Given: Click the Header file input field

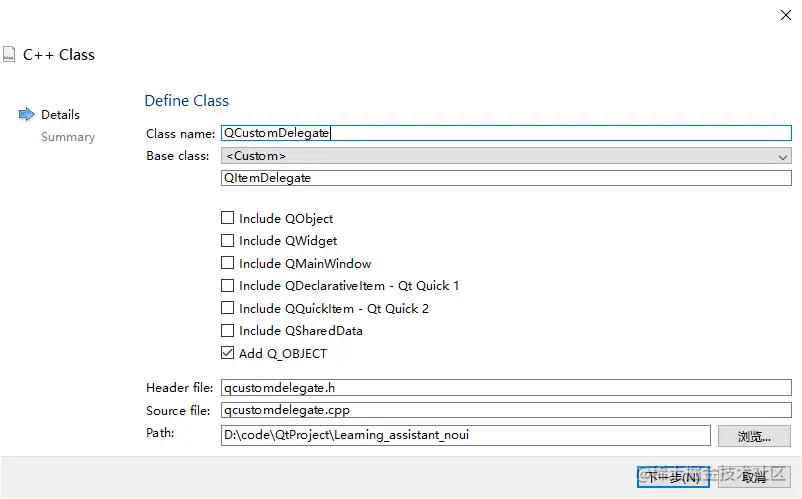Looking at the screenshot, I should [x=506, y=388].
